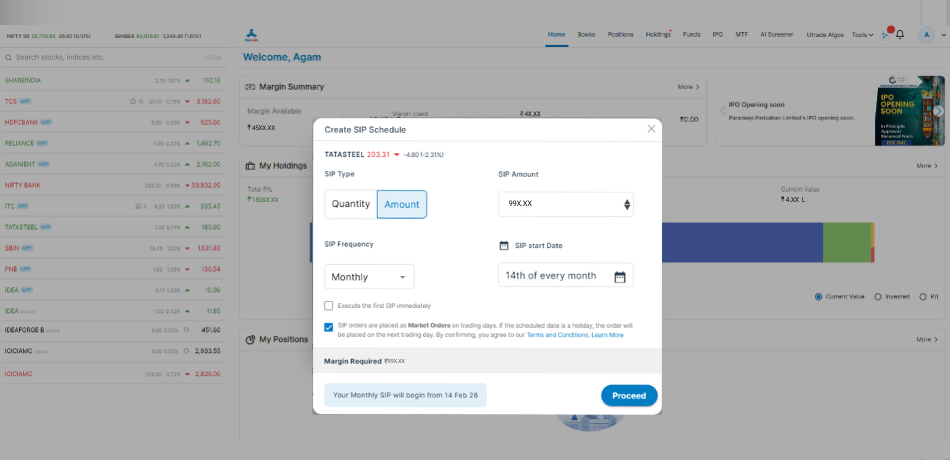
Task: Expand the Tools menu in navigation
Action: [x=862, y=35]
